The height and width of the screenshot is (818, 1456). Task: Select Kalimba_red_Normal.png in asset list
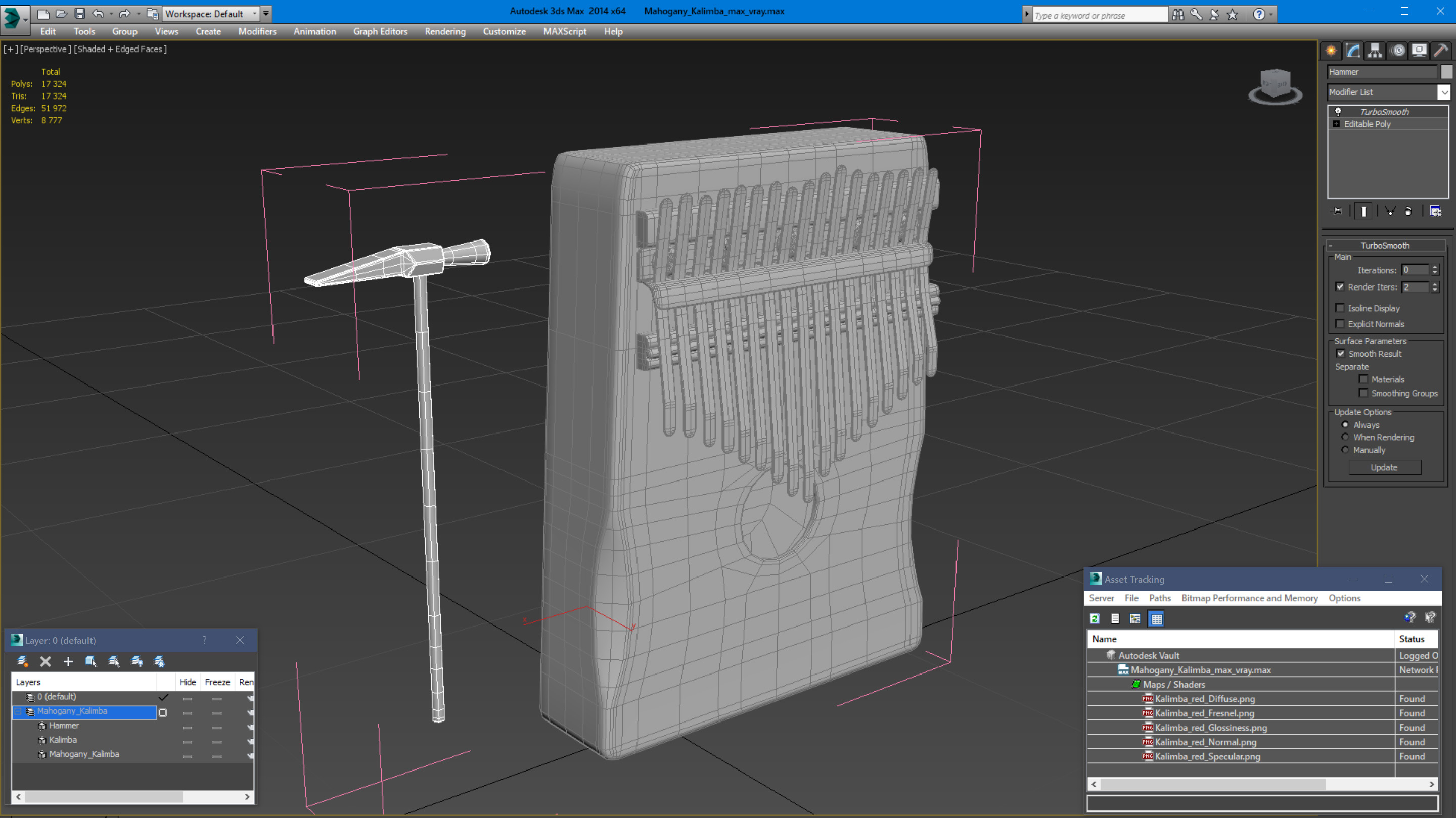tap(1205, 742)
